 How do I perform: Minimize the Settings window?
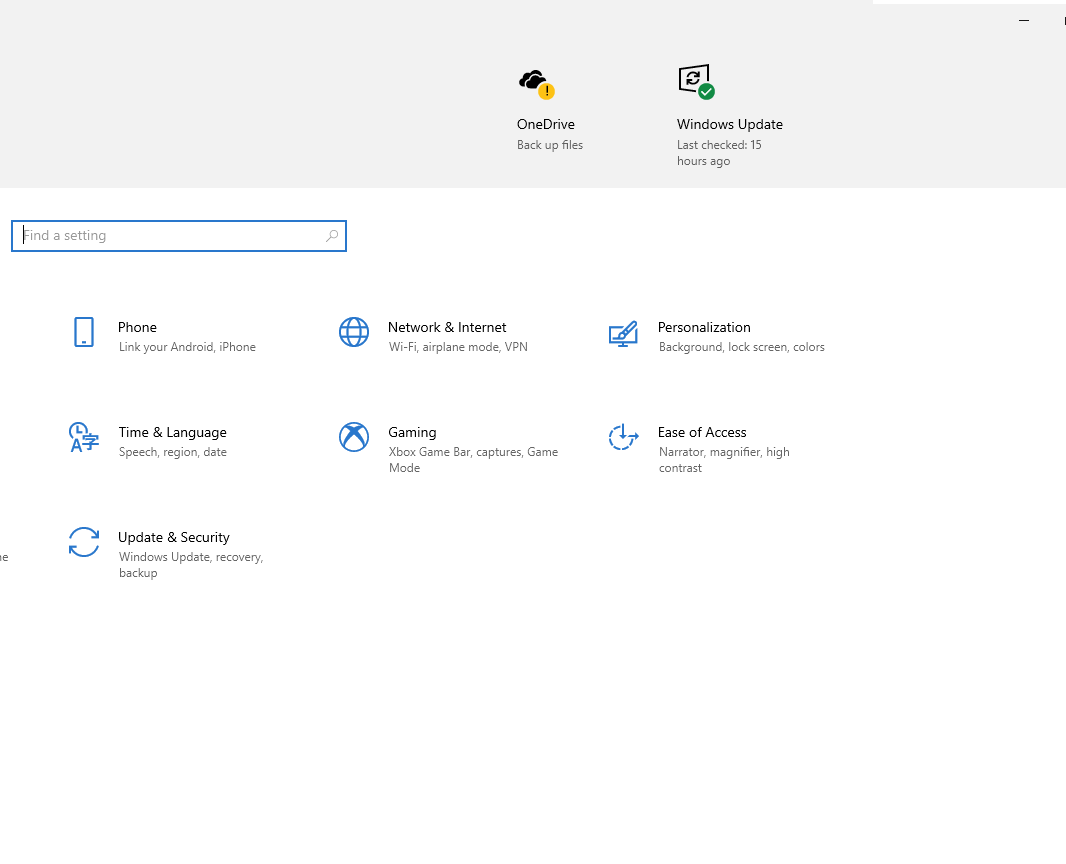1024,20
